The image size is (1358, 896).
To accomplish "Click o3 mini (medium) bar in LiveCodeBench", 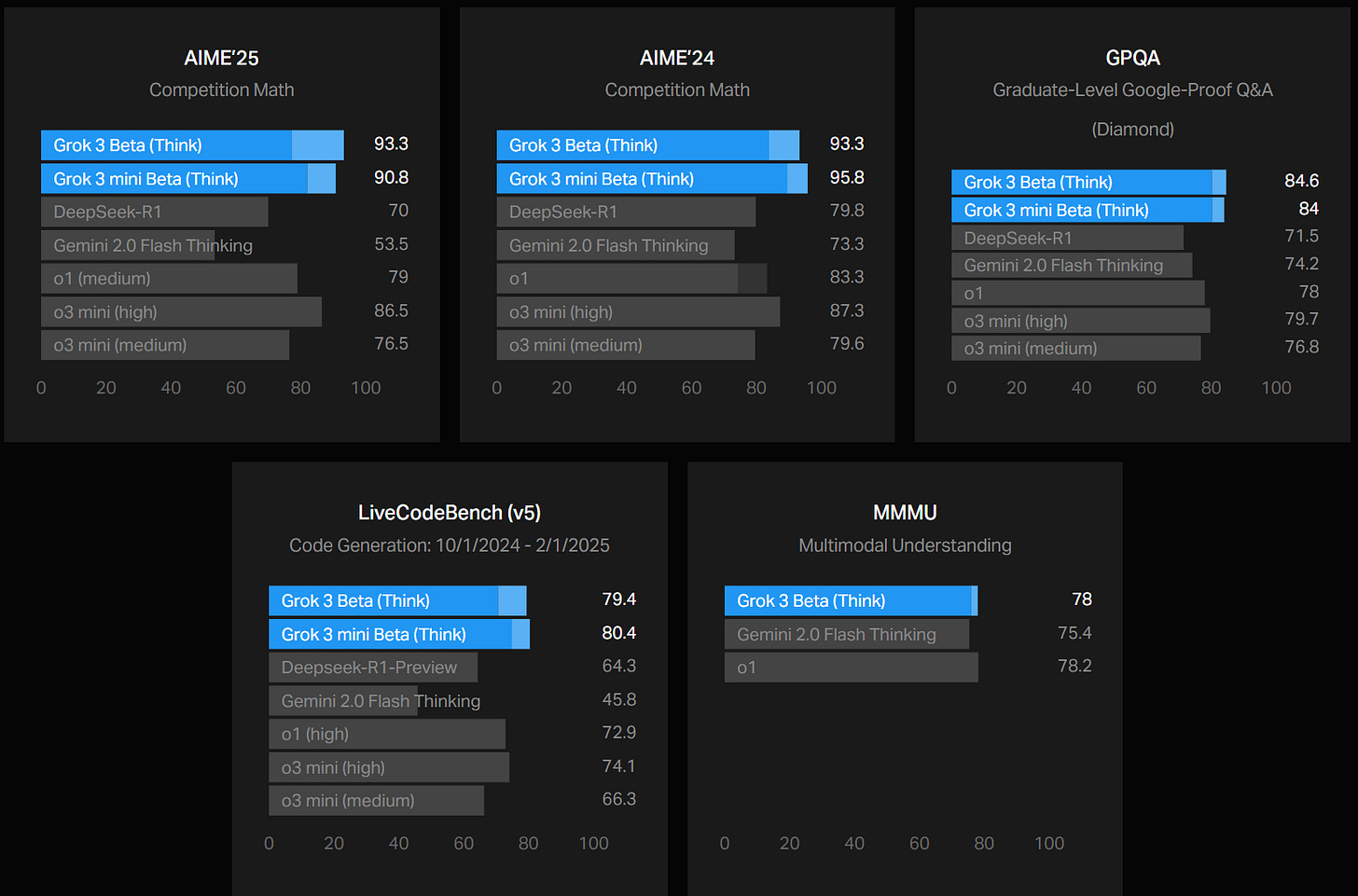I will point(376,801).
